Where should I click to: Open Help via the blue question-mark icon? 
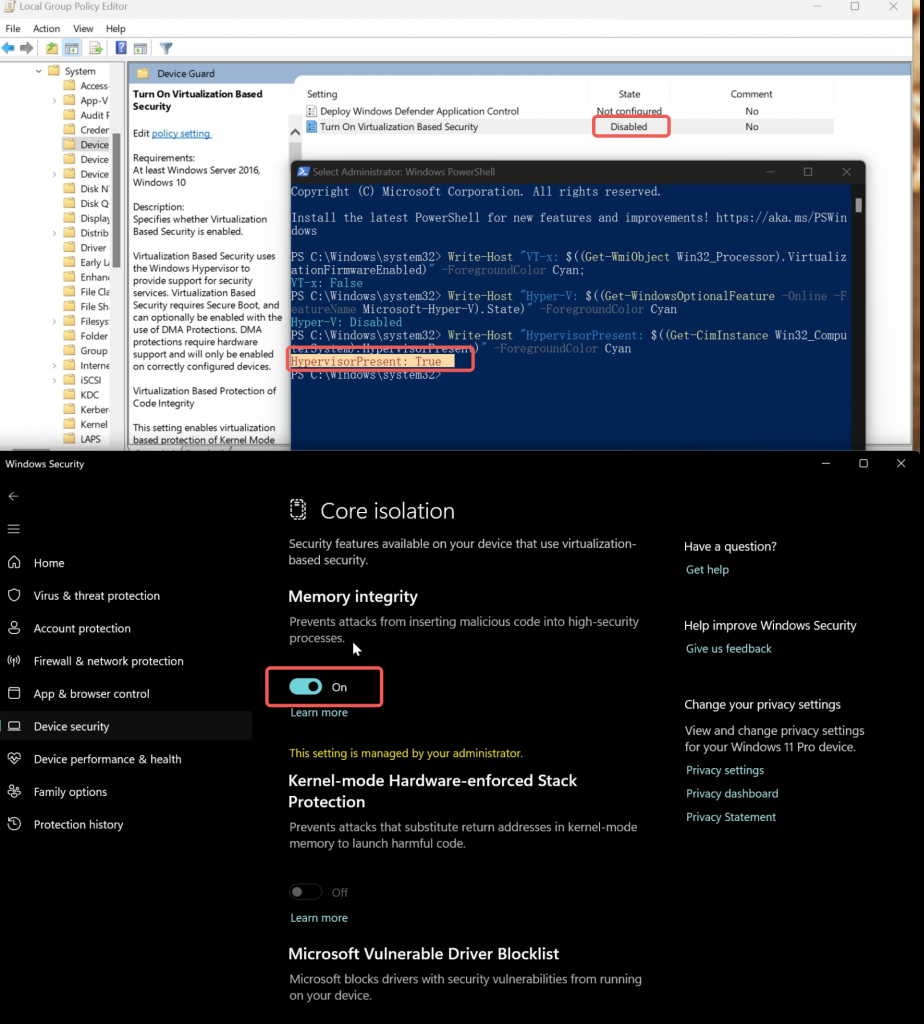(x=121, y=48)
